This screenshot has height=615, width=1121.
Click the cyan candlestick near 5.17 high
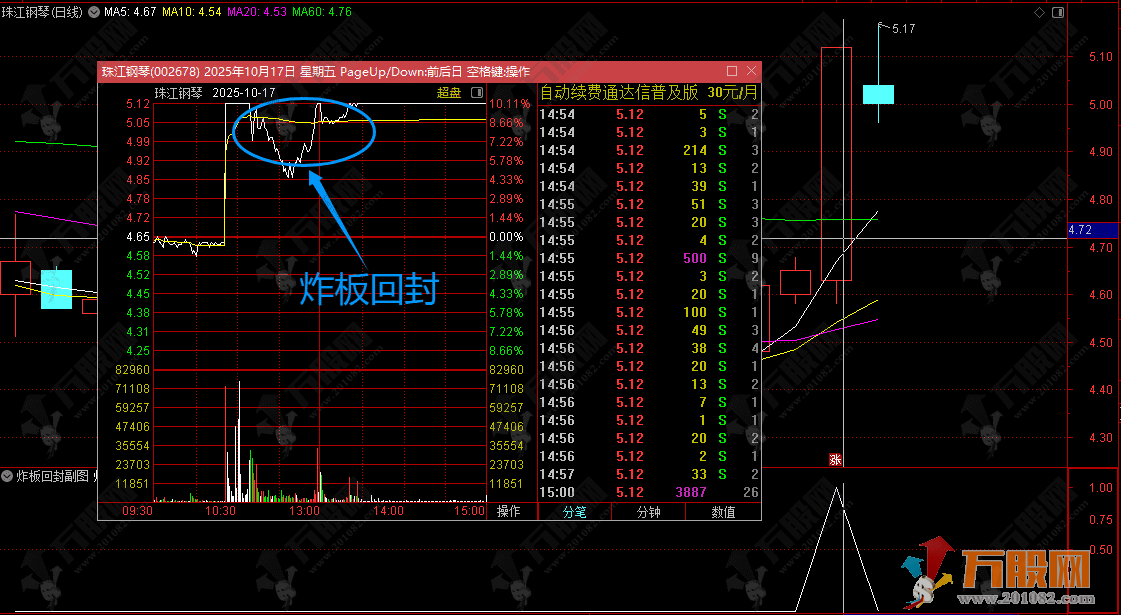click(x=878, y=94)
